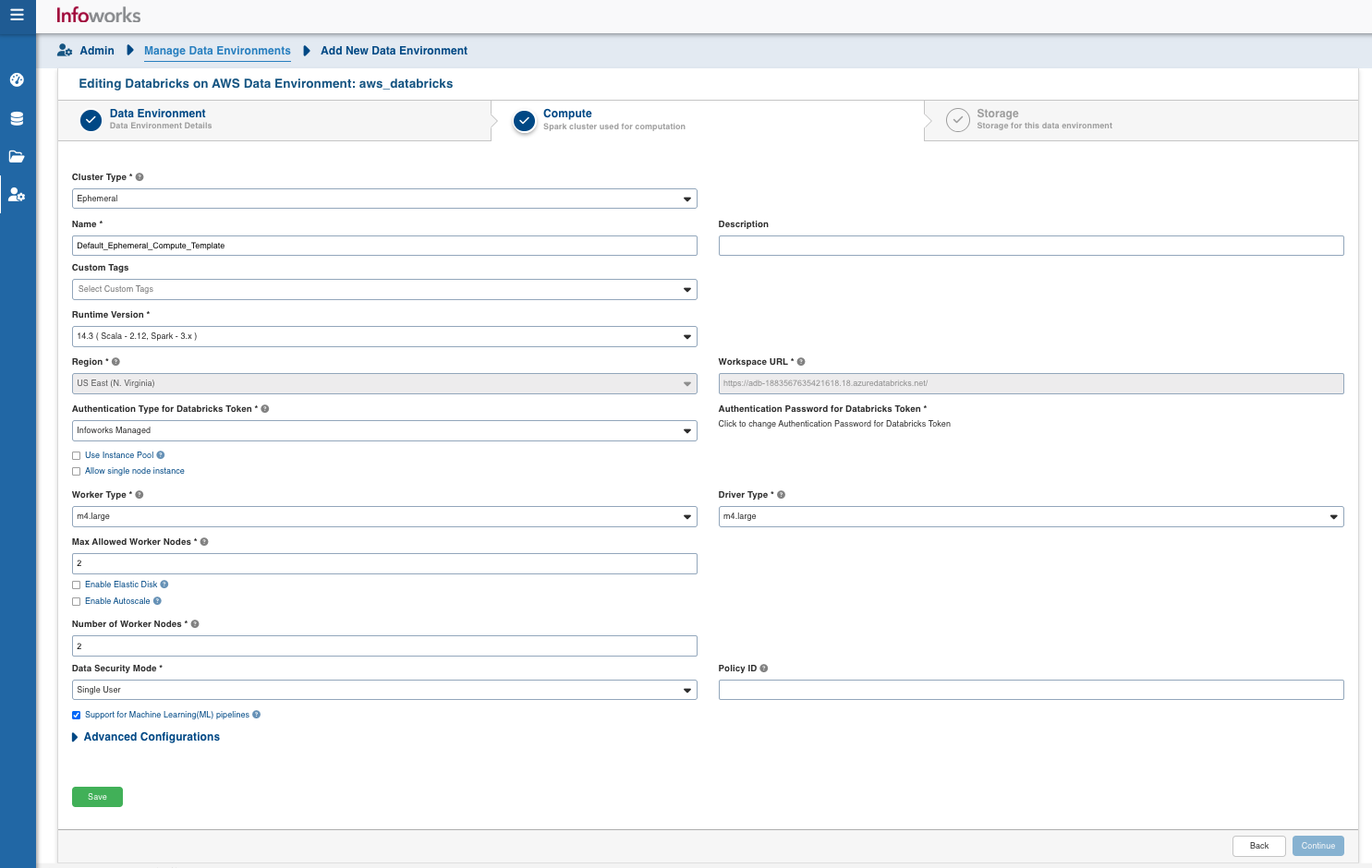
Task: Check Allow single node instance
Action: pyautogui.click(x=77, y=472)
